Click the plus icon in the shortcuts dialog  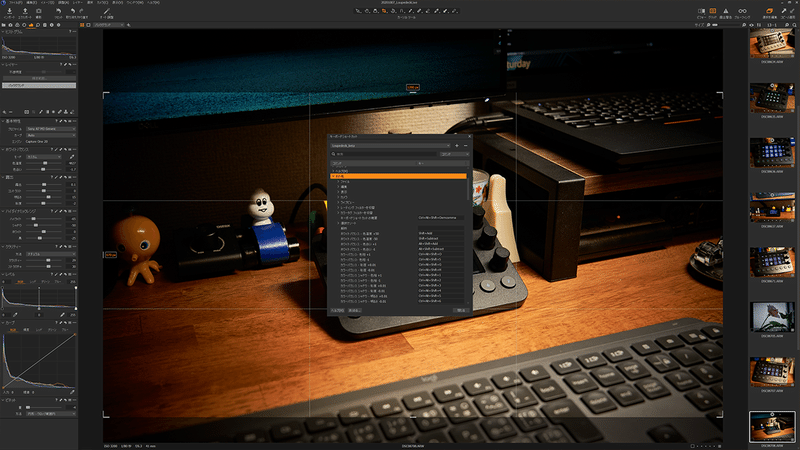457,145
